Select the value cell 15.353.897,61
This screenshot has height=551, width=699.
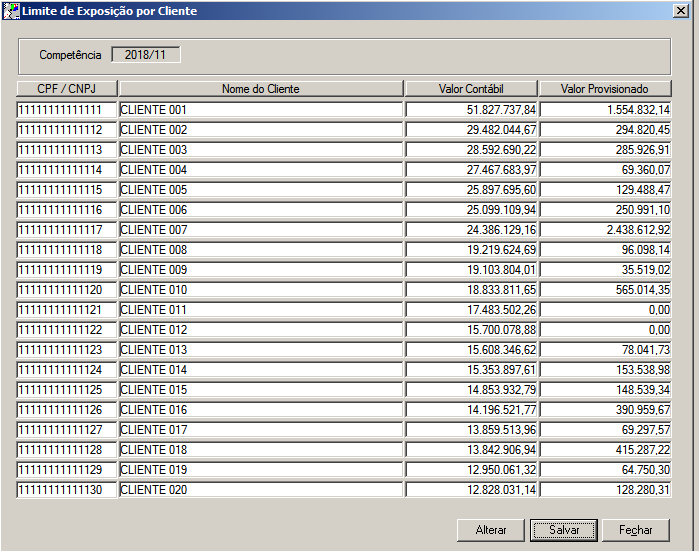pos(471,370)
